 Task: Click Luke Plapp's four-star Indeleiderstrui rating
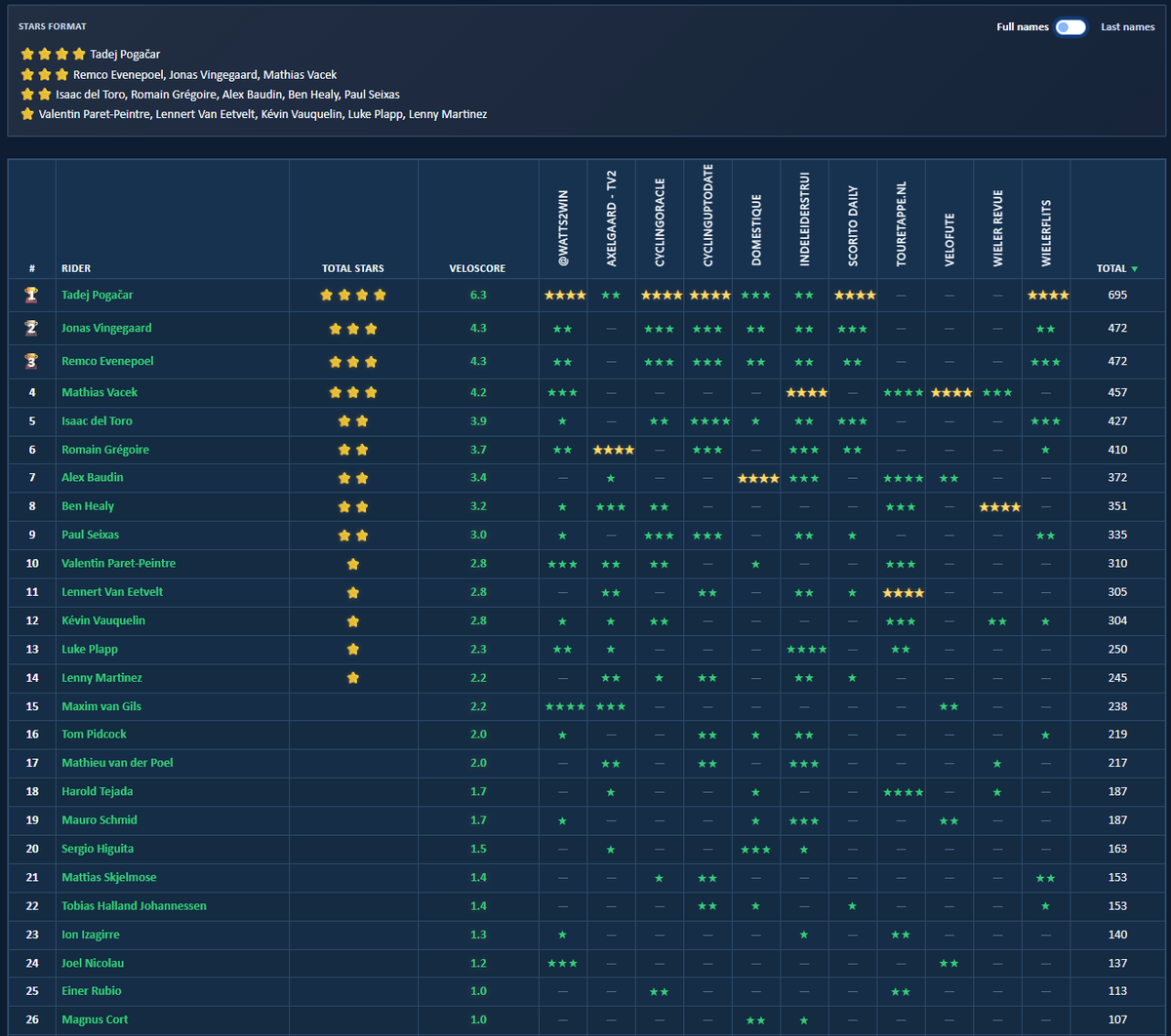pyautogui.click(x=806, y=649)
